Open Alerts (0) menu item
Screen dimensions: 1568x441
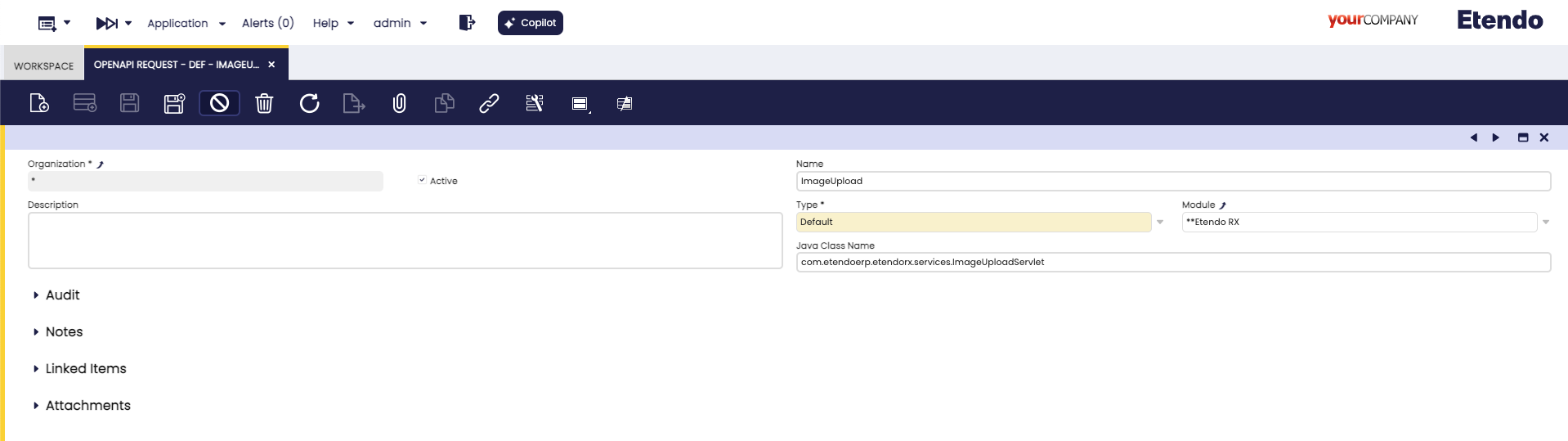point(267,23)
